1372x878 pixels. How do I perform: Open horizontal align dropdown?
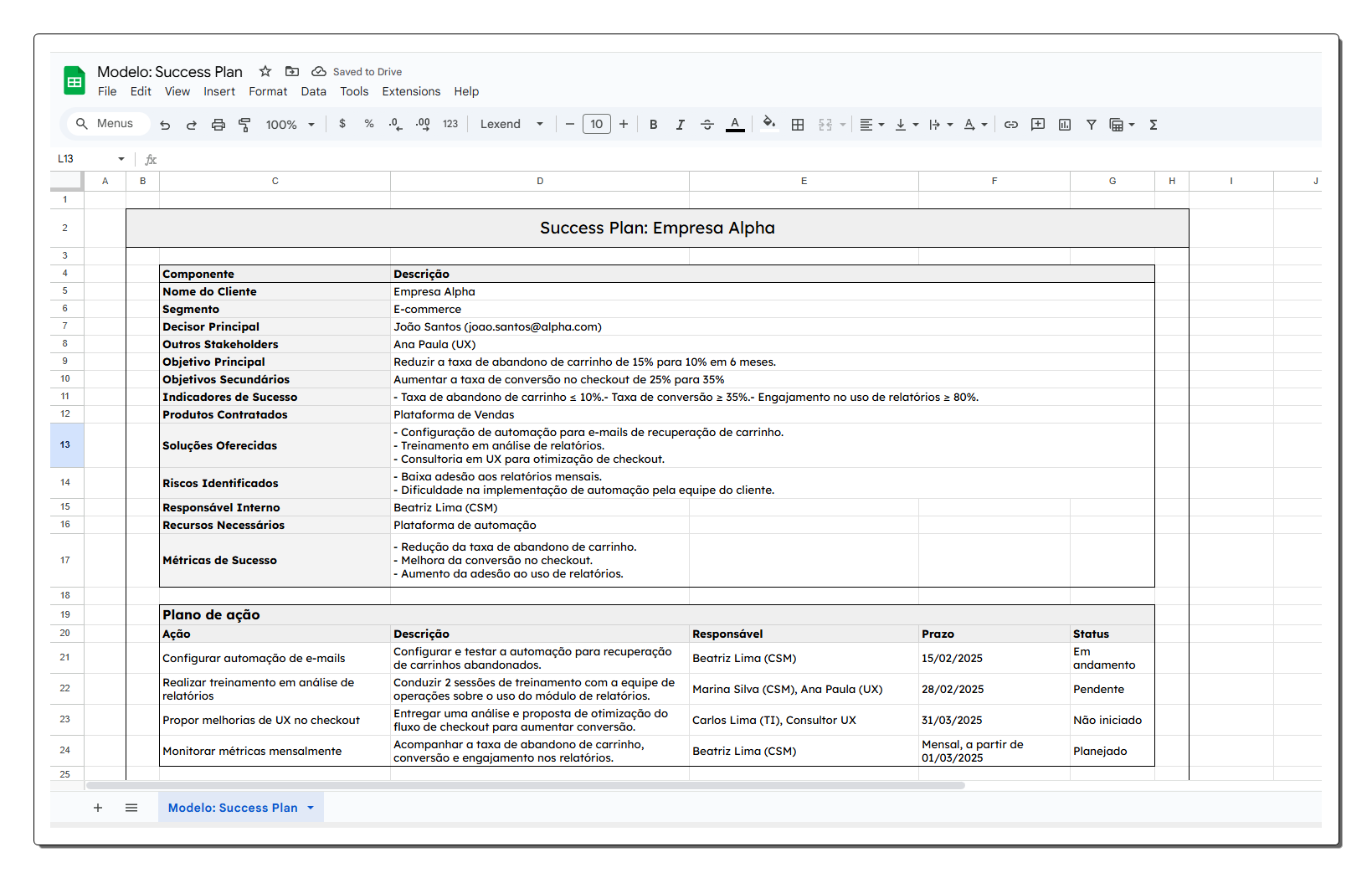pos(871,125)
